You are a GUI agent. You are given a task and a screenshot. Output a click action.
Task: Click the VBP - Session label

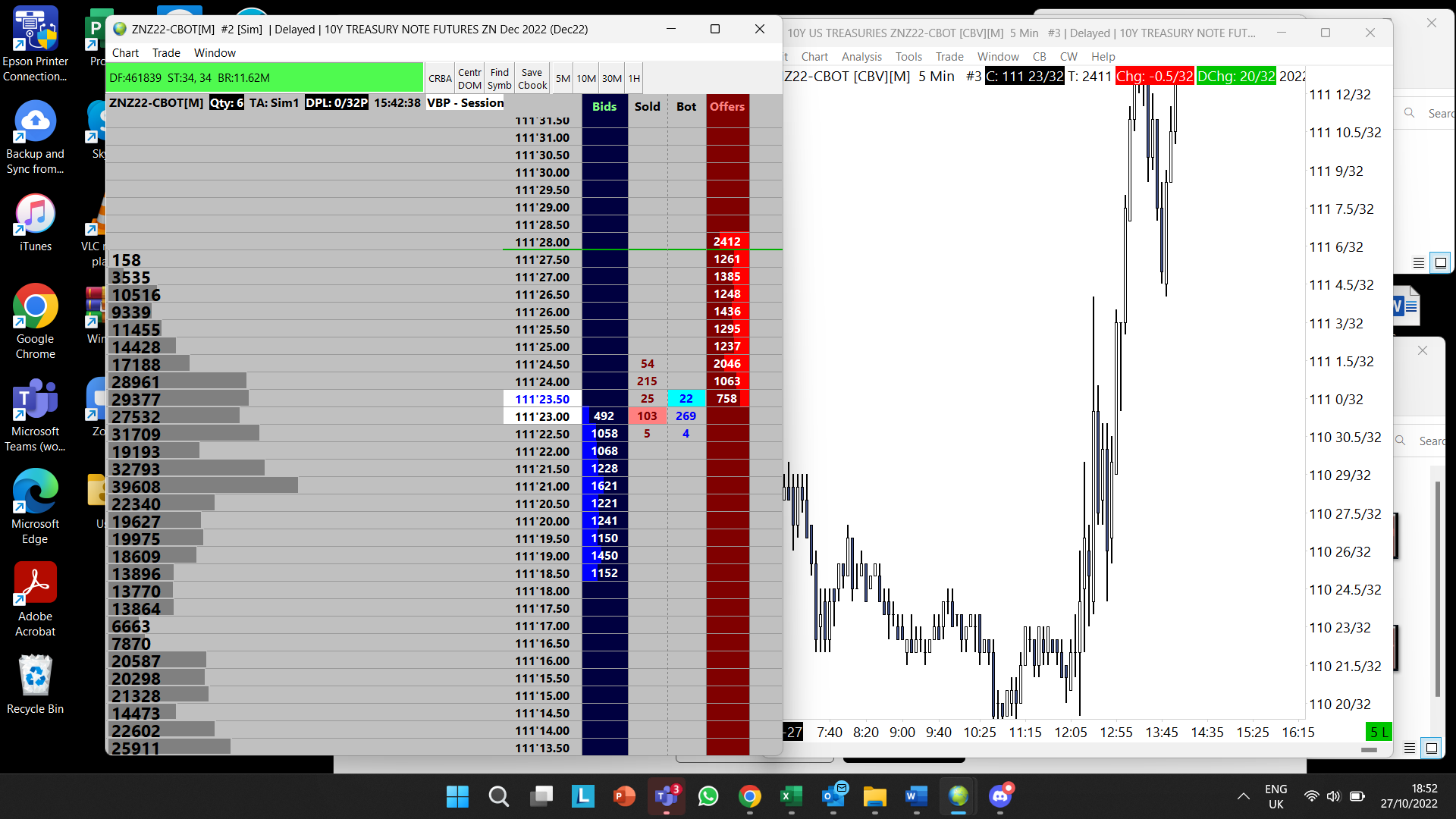tap(465, 102)
